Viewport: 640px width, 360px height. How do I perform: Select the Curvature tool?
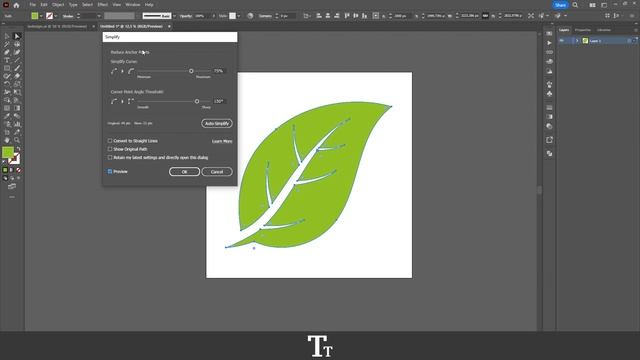coord(17,52)
